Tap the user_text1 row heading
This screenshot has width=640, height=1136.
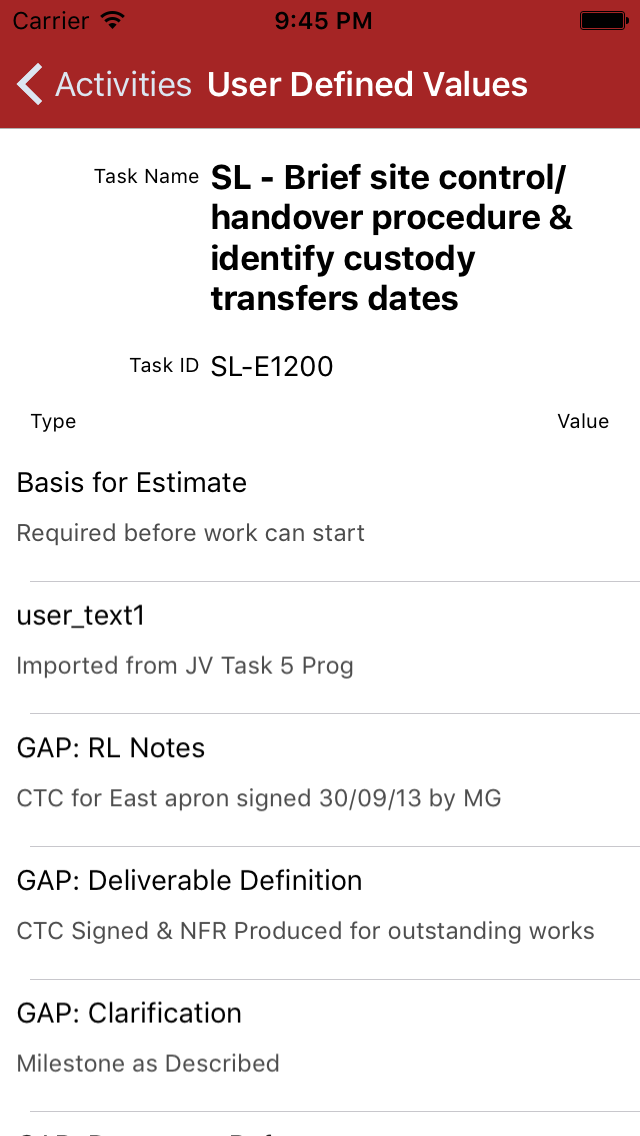tap(81, 616)
